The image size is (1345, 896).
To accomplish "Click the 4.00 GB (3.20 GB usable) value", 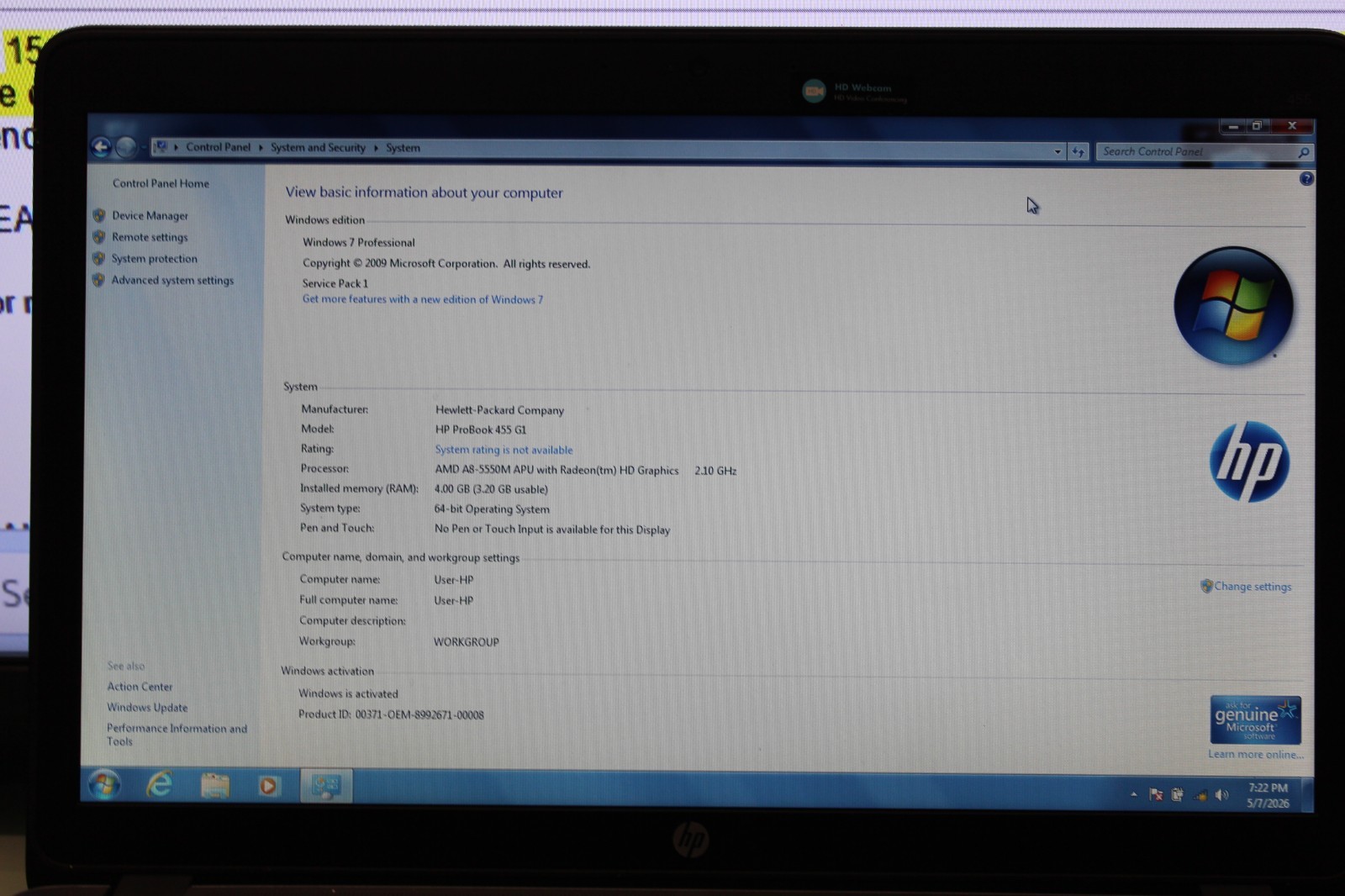I will [491, 489].
